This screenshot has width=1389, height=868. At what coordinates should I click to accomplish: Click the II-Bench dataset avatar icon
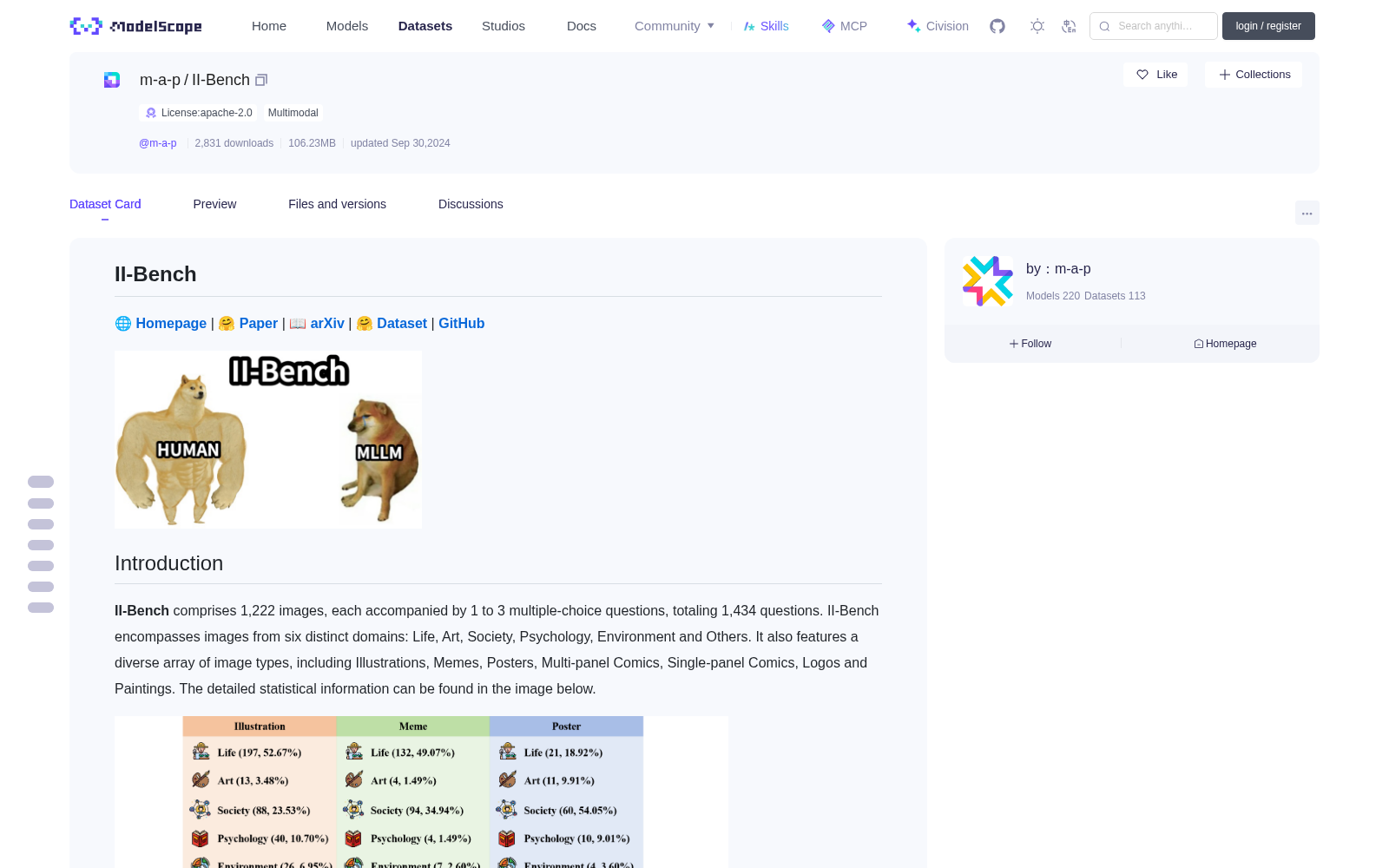pyautogui.click(x=112, y=80)
